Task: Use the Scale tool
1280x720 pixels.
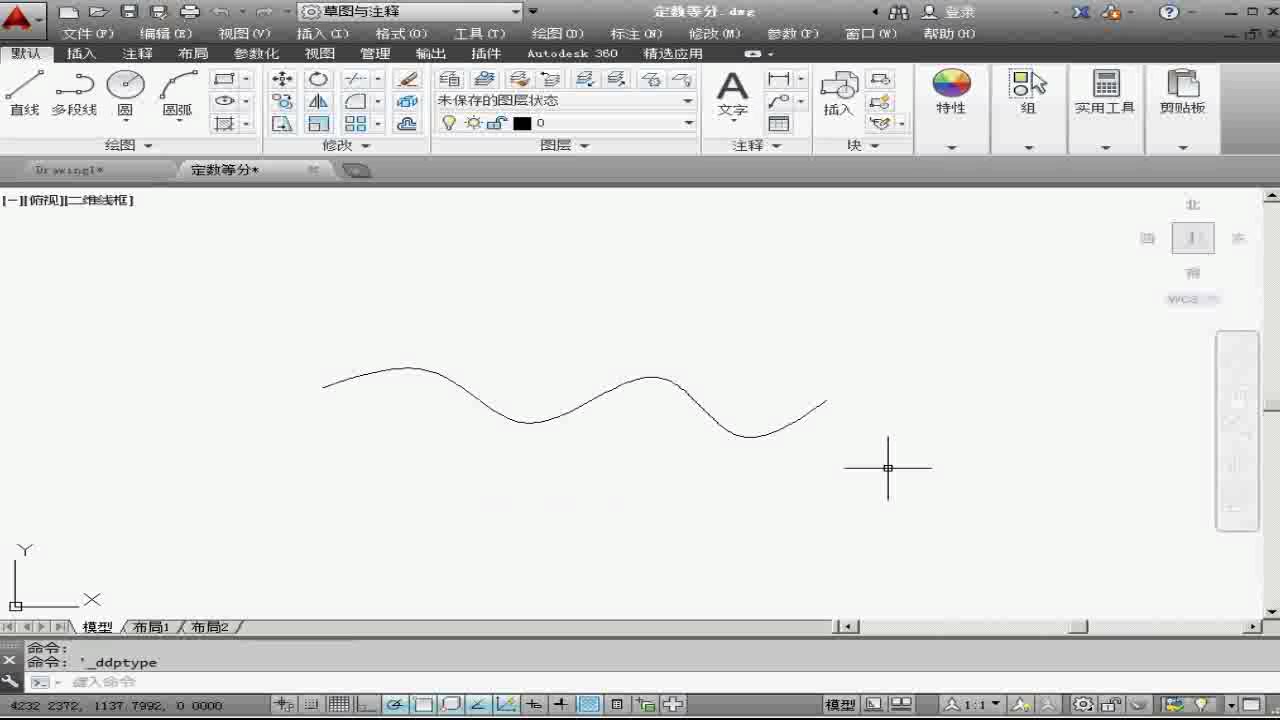Action: (x=318, y=124)
